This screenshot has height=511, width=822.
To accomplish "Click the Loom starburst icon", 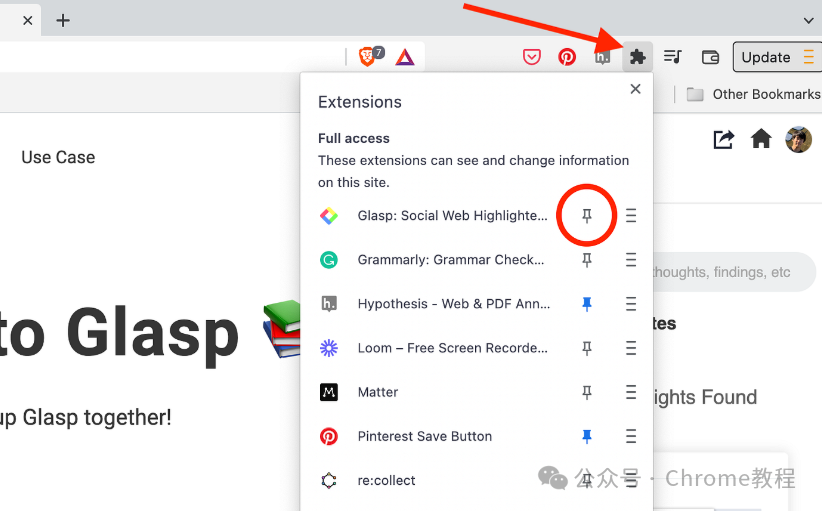I will tap(329, 348).
